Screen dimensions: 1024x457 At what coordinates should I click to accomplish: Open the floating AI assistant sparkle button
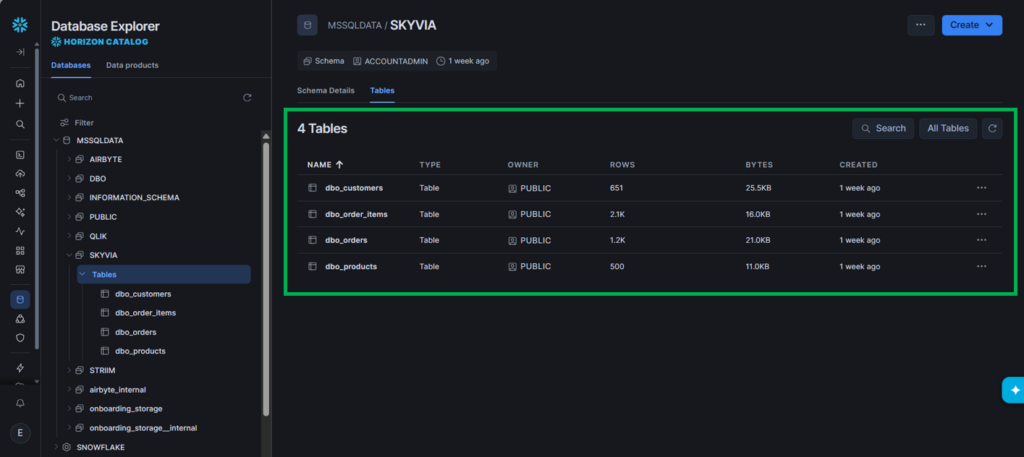[1014, 390]
